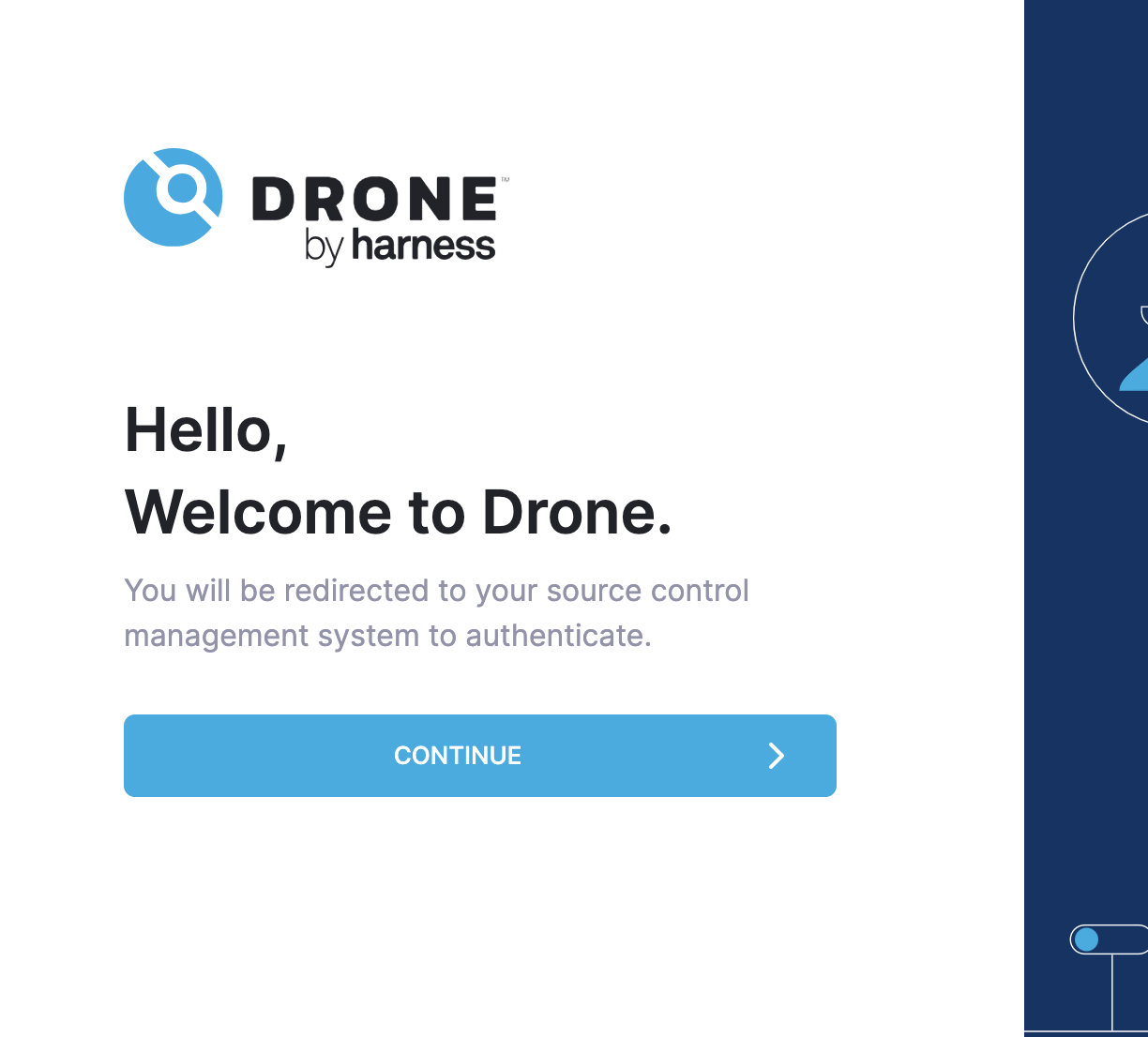Click the redirect authentication description text
This screenshot has height=1037, width=1148.
click(x=436, y=613)
